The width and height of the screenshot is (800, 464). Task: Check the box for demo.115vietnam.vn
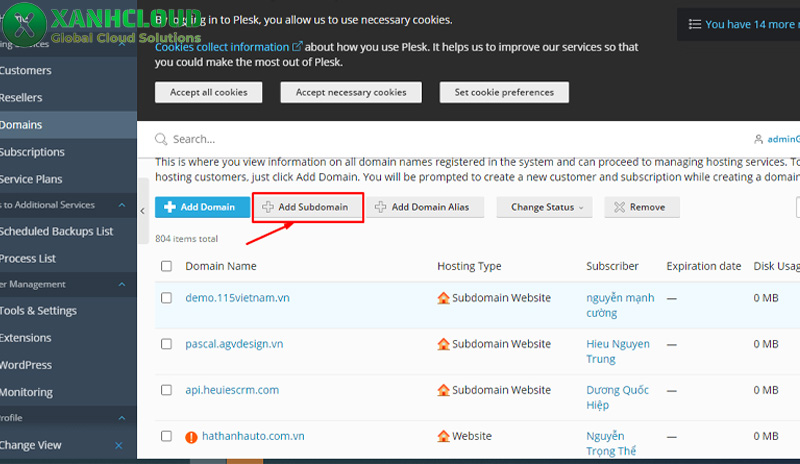[x=166, y=298]
